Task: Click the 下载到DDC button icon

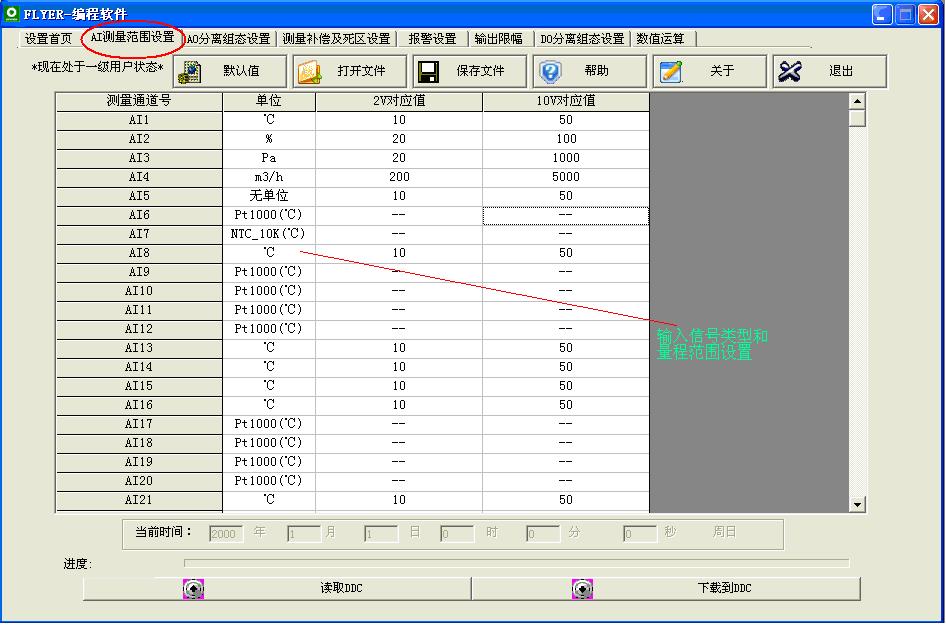Action: (582, 589)
